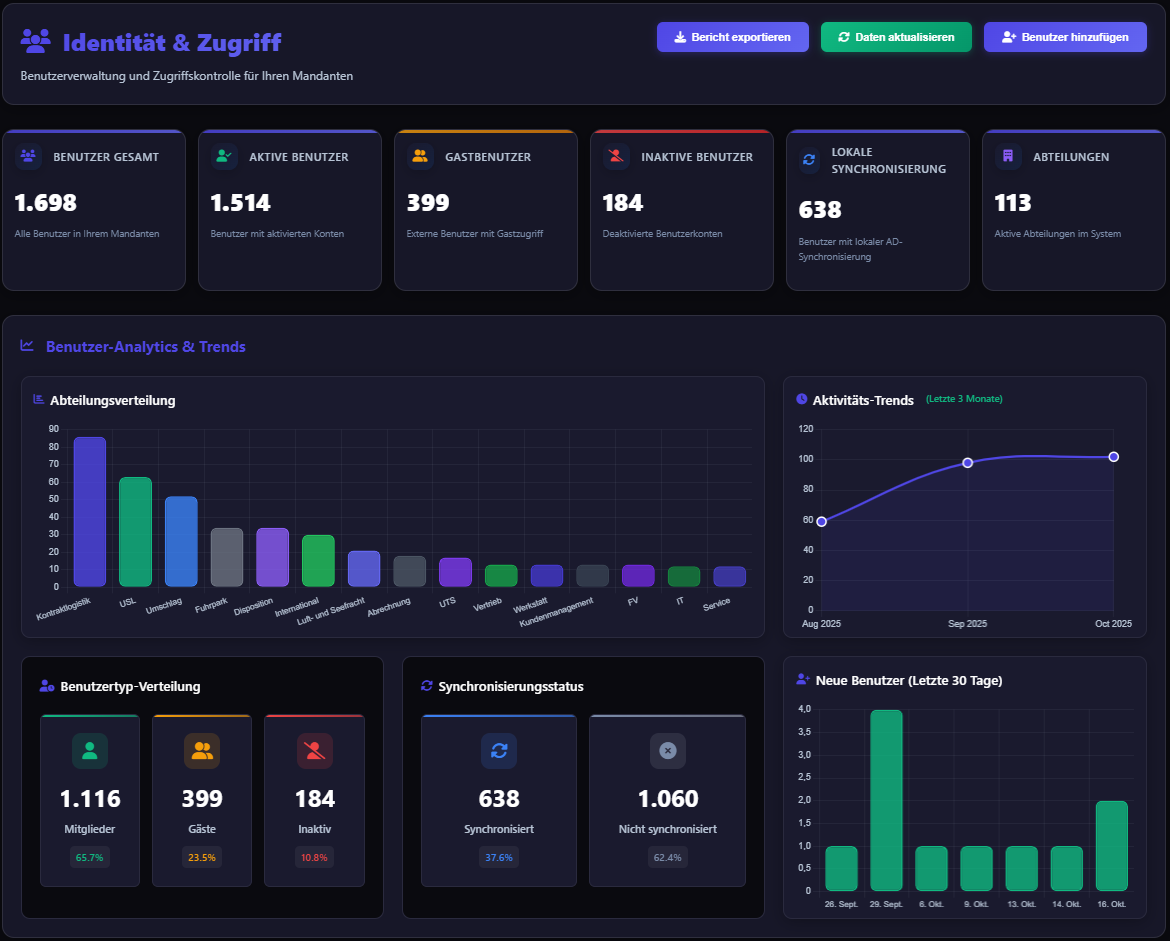Click the Aktive Benutzer checkmark icon
The image size is (1170, 941).
pyautogui.click(x=225, y=156)
